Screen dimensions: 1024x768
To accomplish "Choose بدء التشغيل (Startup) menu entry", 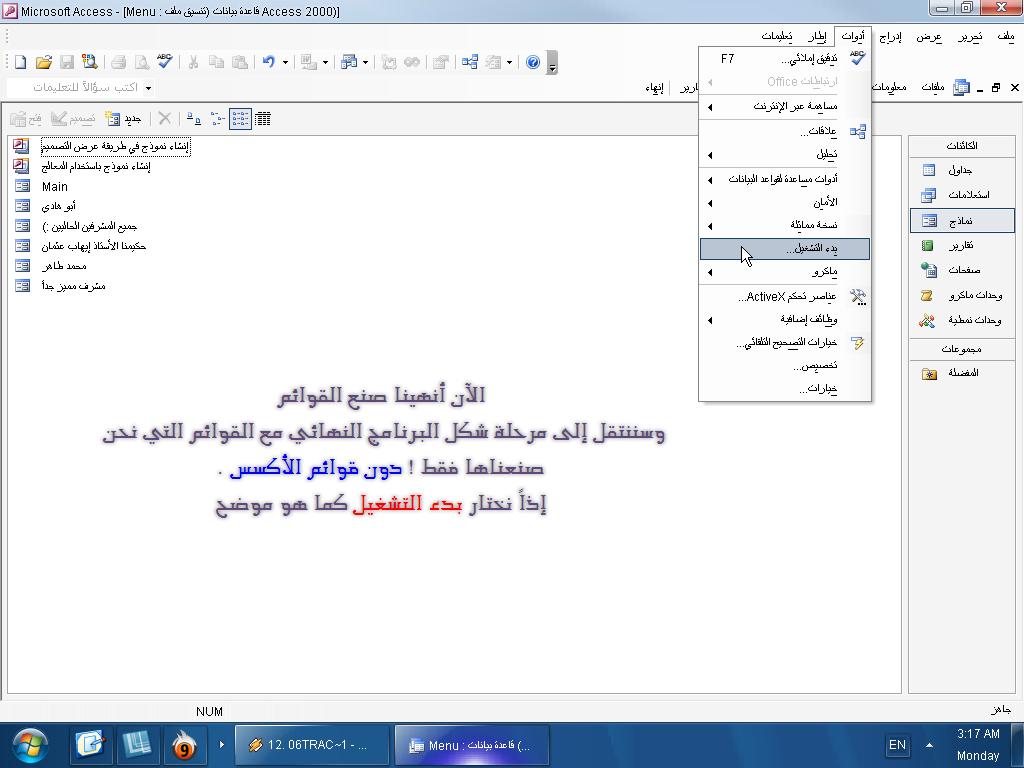I will [785, 249].
